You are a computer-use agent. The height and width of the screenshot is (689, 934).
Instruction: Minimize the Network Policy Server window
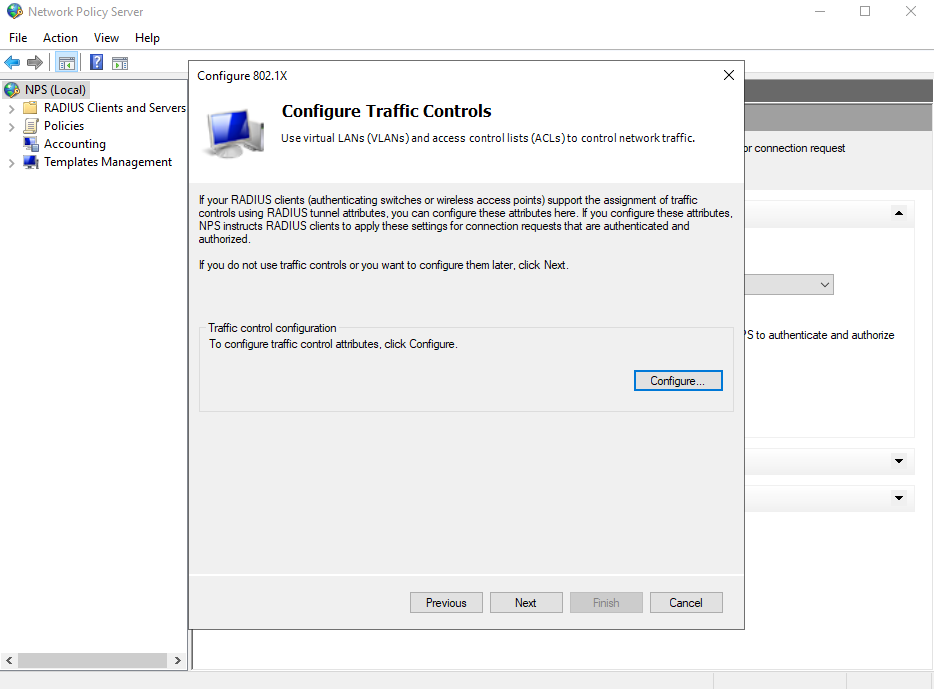[820, 11]
